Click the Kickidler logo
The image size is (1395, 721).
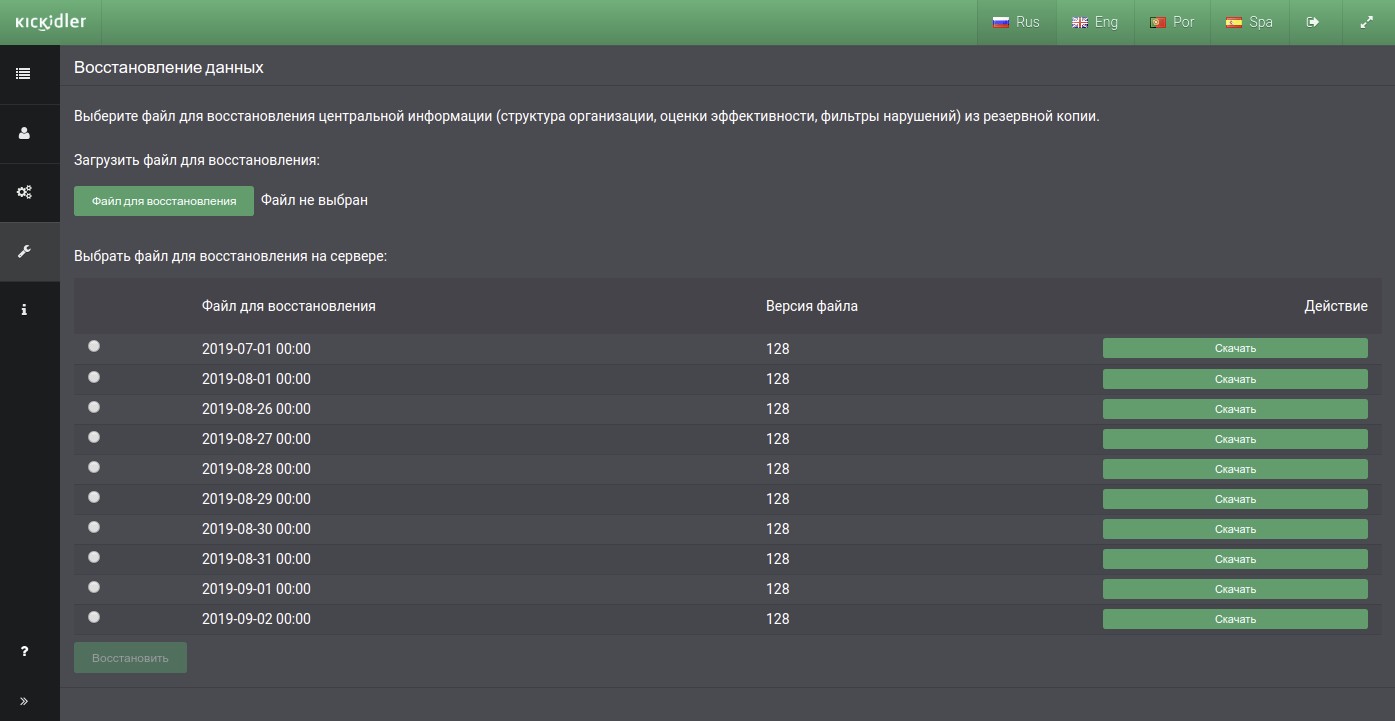[x=50, y=22]
